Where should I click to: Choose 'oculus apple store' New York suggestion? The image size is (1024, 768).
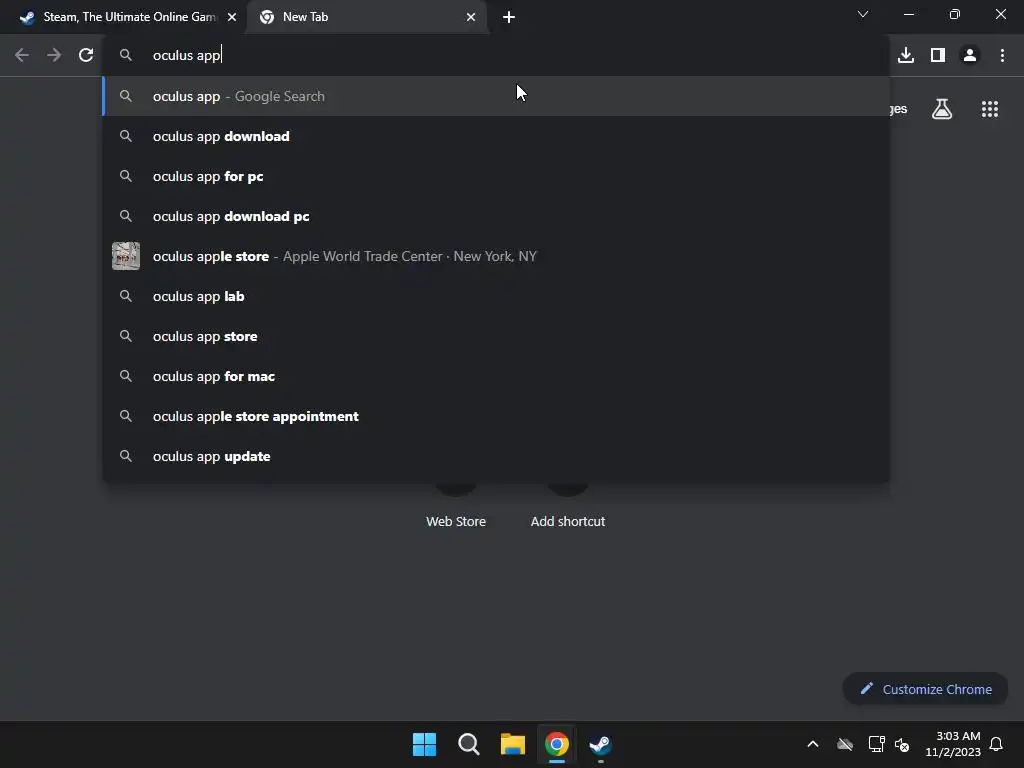tap(496, 256)
